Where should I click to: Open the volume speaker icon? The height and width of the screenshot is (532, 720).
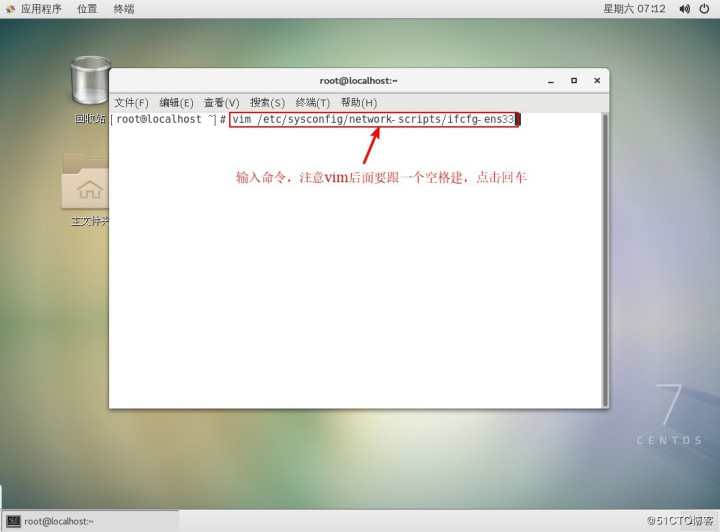684,9
